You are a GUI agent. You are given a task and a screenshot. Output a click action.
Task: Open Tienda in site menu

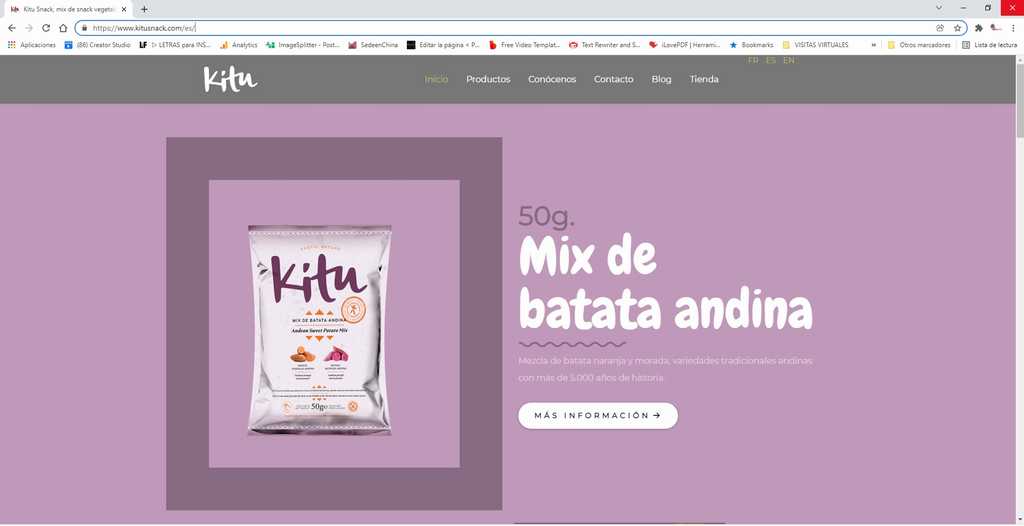pyautogui.click(x=704, y=79)
